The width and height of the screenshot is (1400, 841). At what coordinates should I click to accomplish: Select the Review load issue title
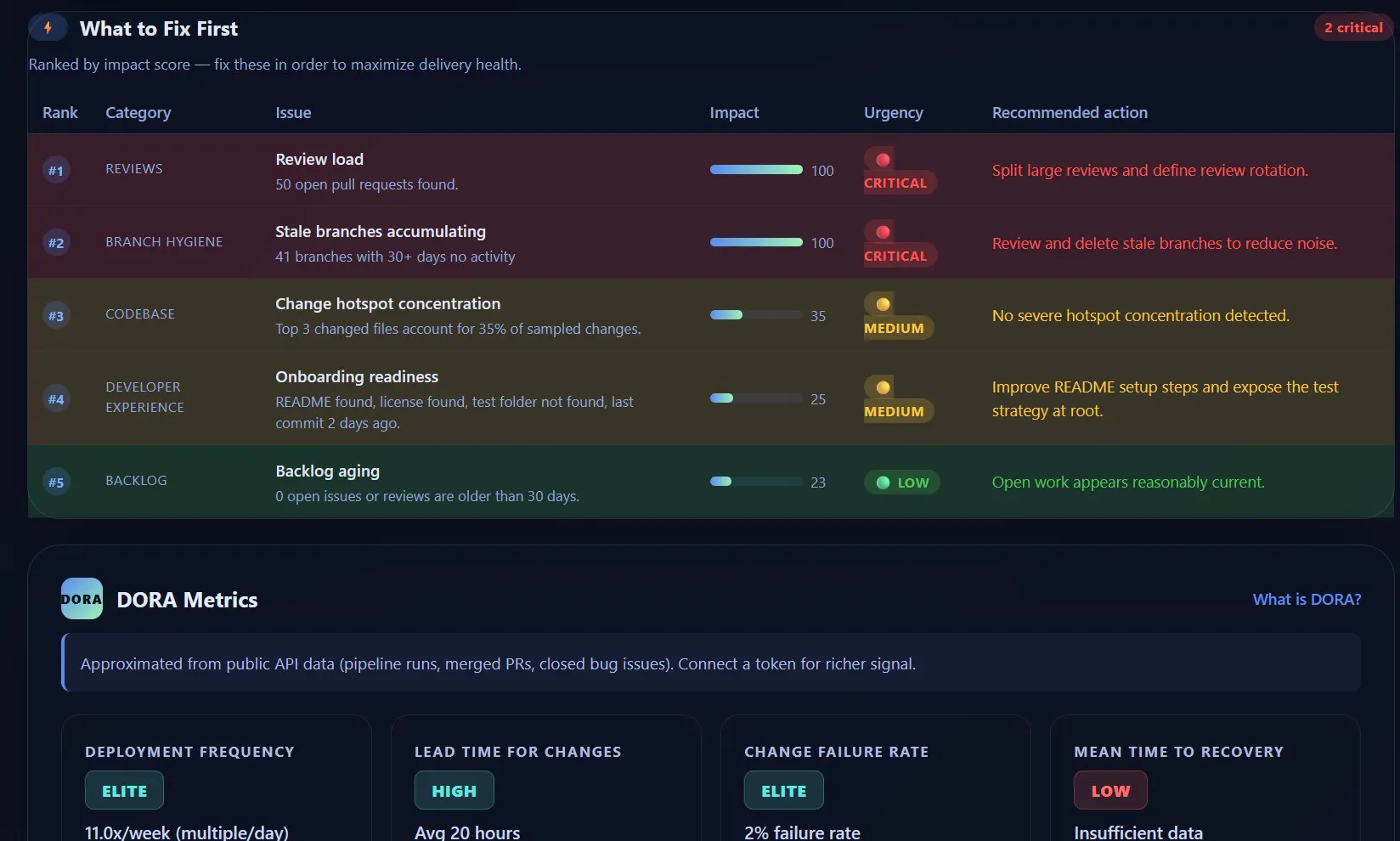coord(319,159)
